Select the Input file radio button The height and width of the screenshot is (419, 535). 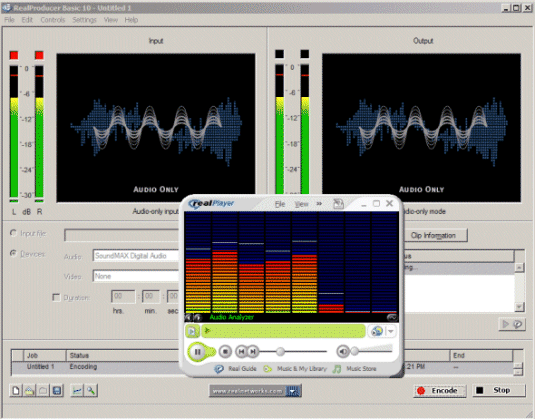(x=13, y=233)
